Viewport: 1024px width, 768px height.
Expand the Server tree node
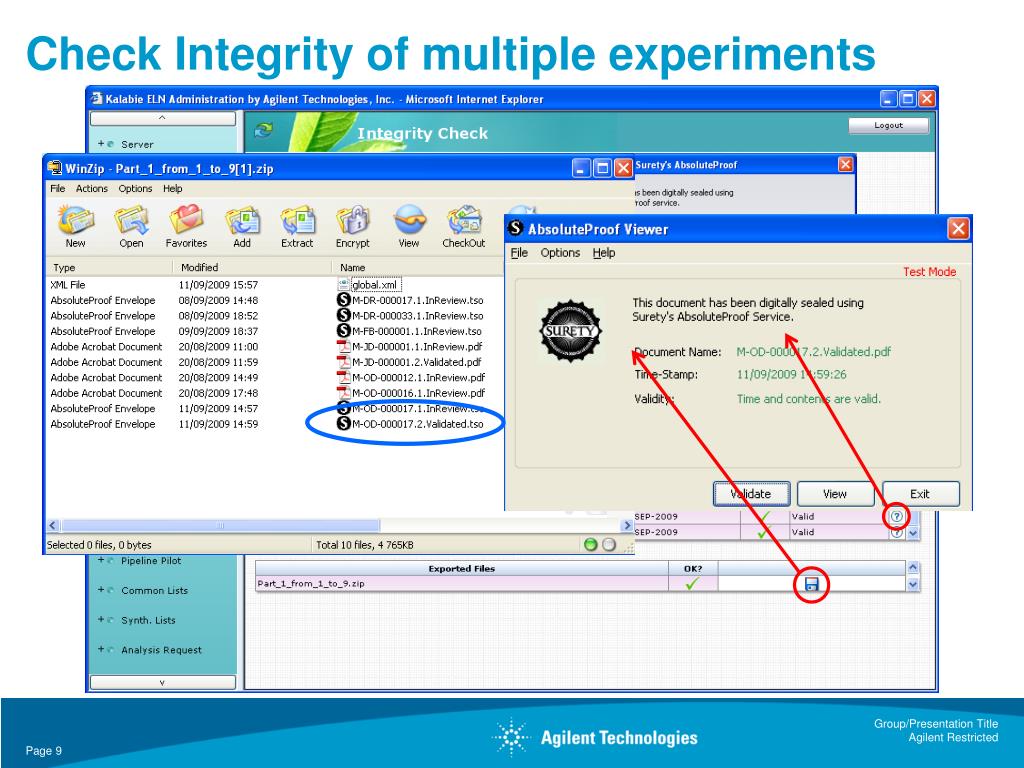101,144
